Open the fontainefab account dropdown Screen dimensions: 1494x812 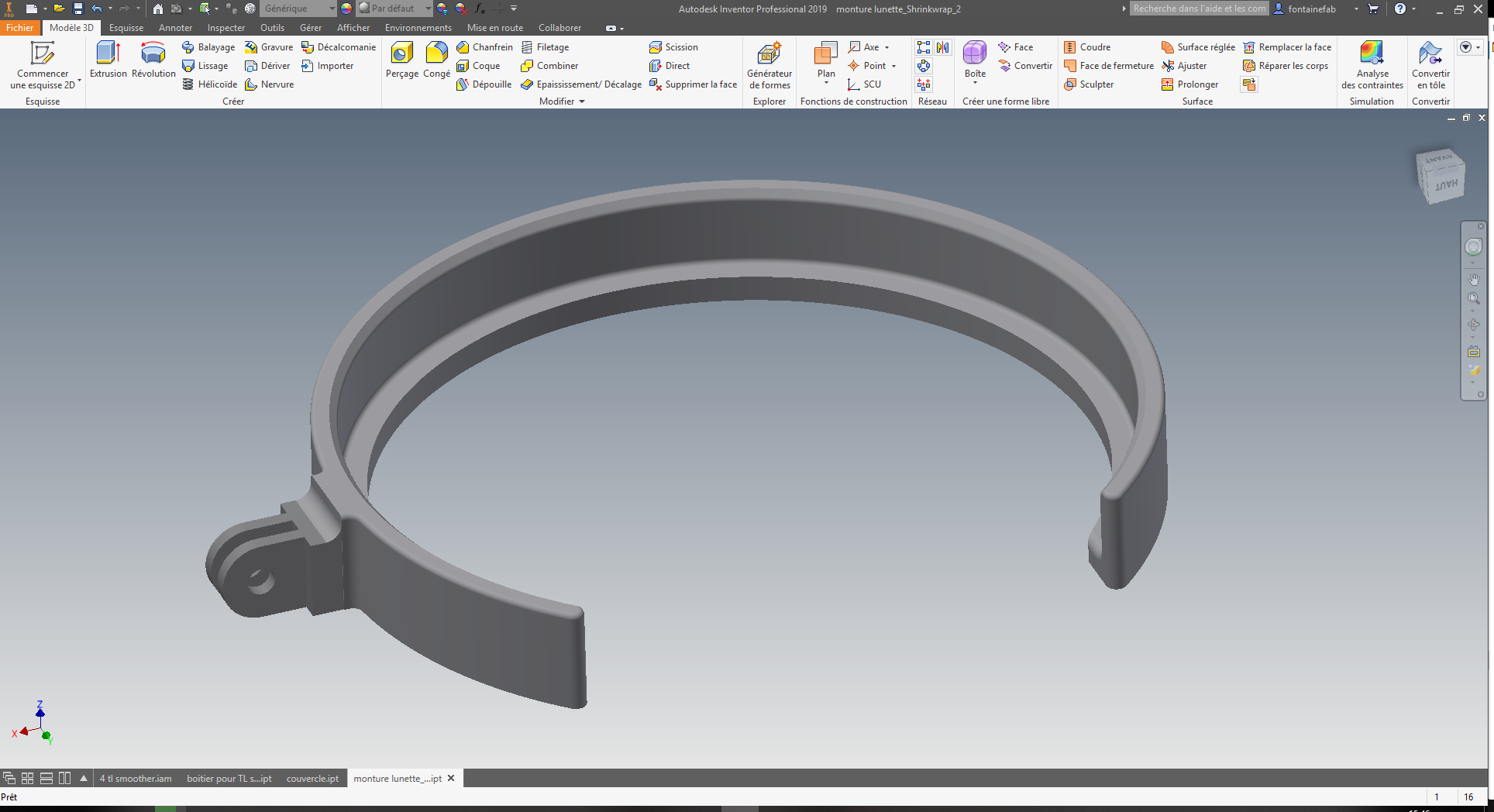pos(1356,9)
